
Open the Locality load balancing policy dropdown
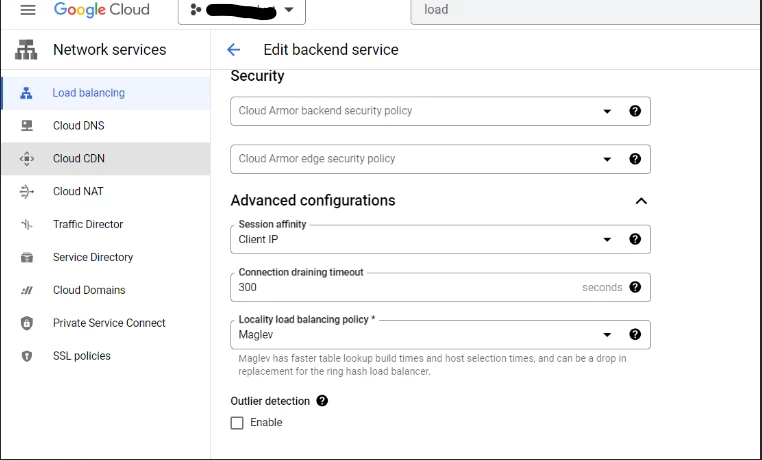(x=440, y=335)
